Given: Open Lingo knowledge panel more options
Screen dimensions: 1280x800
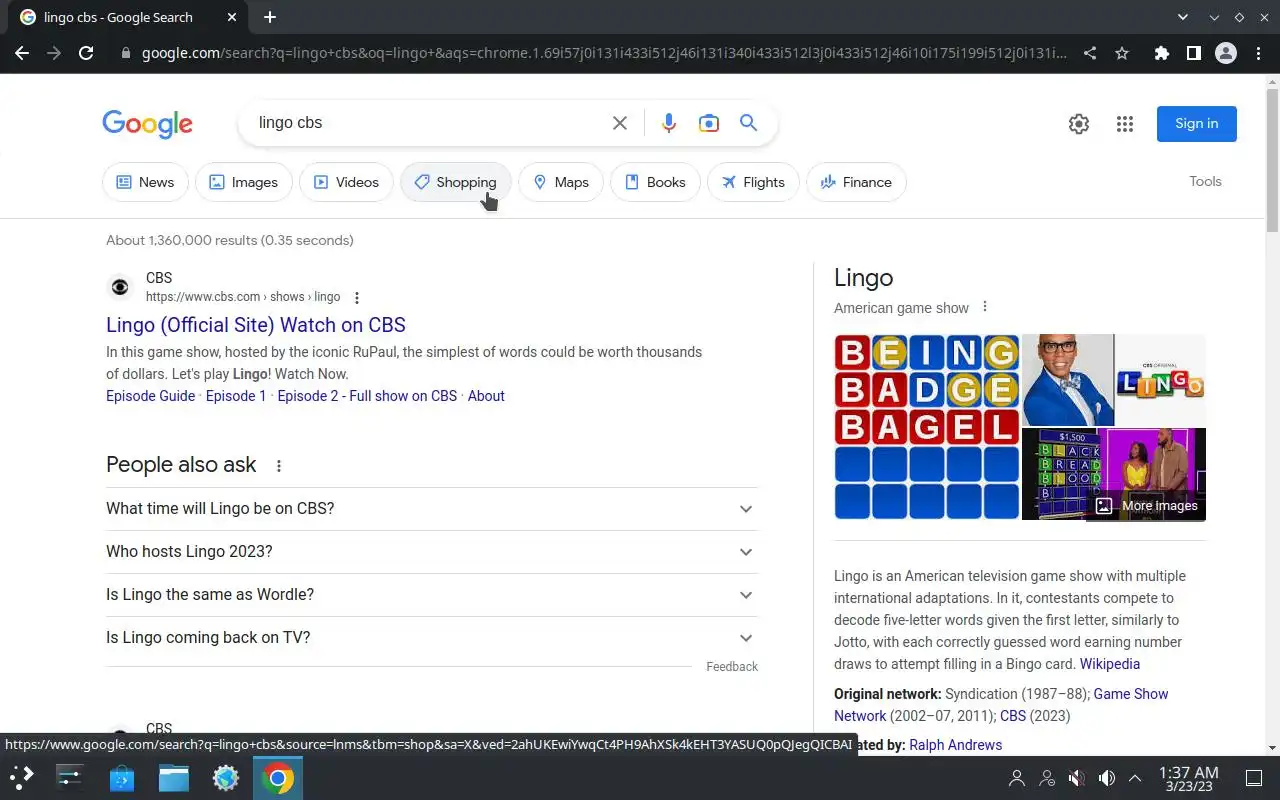Looking at the screenshot, I should [985, 307].
